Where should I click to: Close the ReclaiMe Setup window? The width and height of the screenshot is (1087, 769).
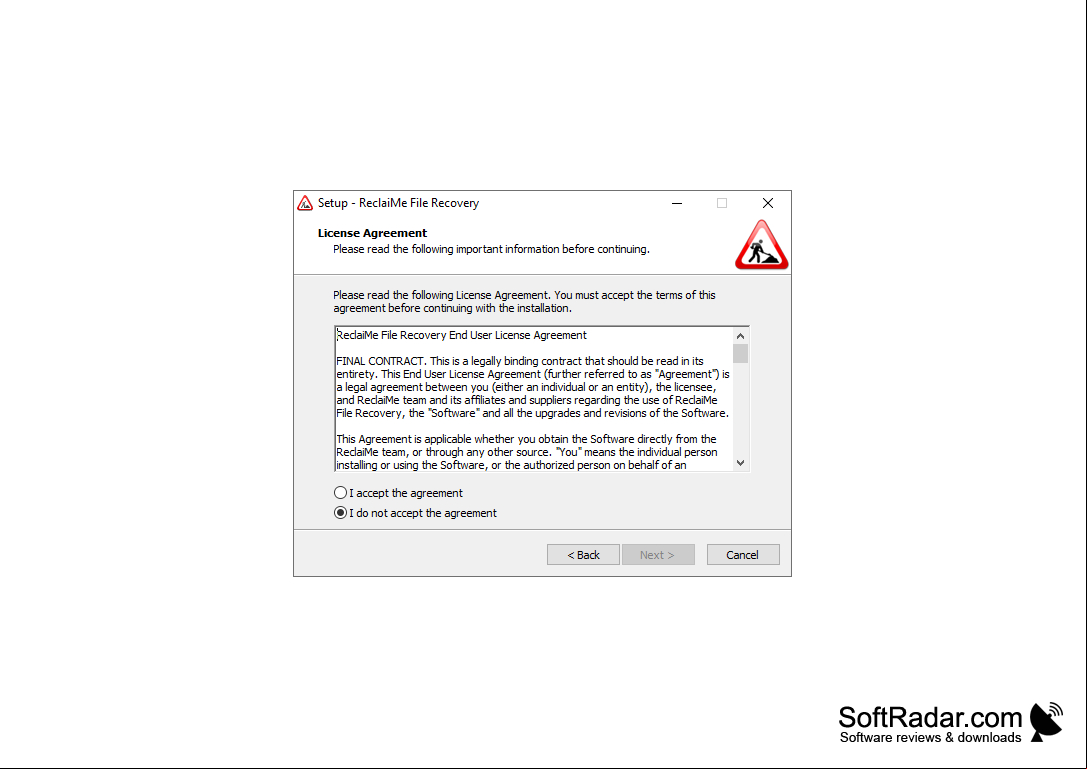767,203
